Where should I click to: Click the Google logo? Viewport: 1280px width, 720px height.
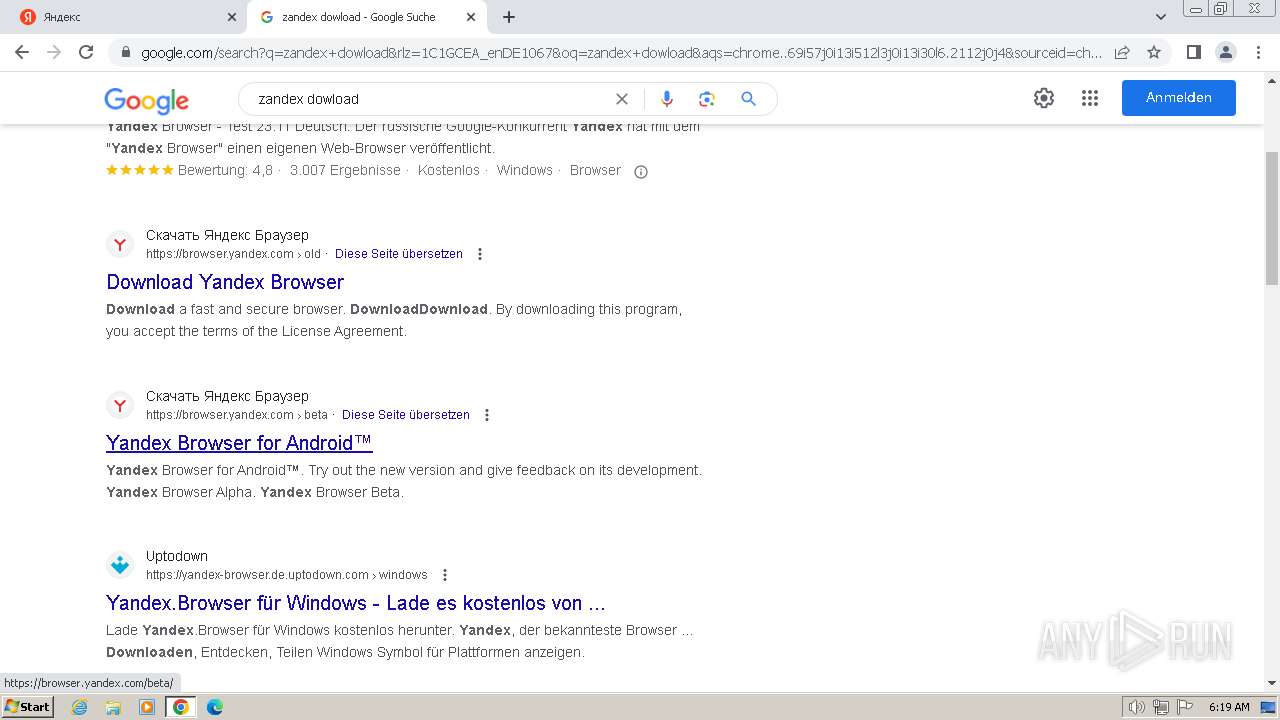[146, 100]
